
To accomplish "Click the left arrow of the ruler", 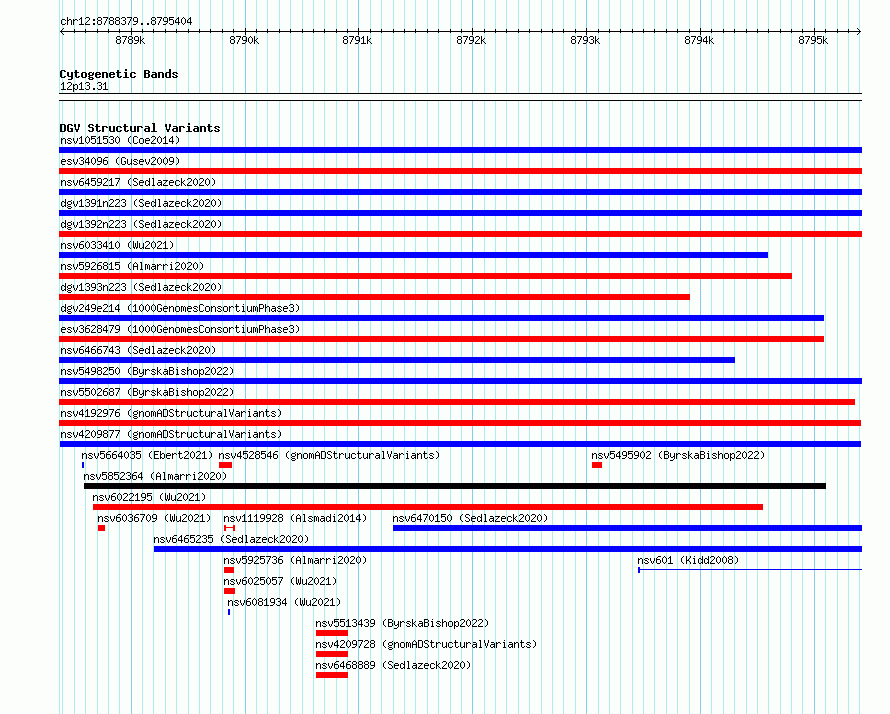I will [x=62, y=31].
